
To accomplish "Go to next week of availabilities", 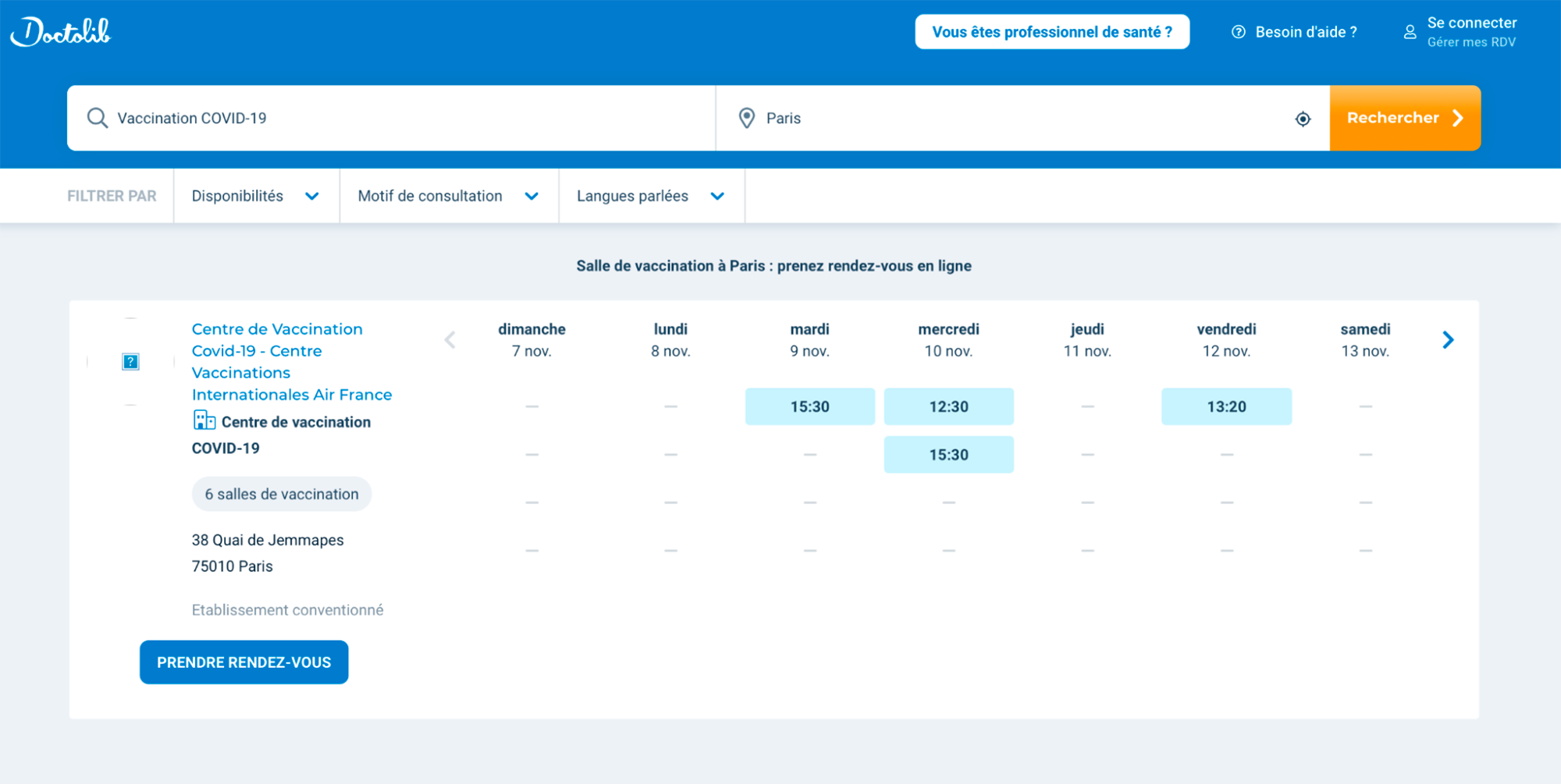I will pos(1448,340).
